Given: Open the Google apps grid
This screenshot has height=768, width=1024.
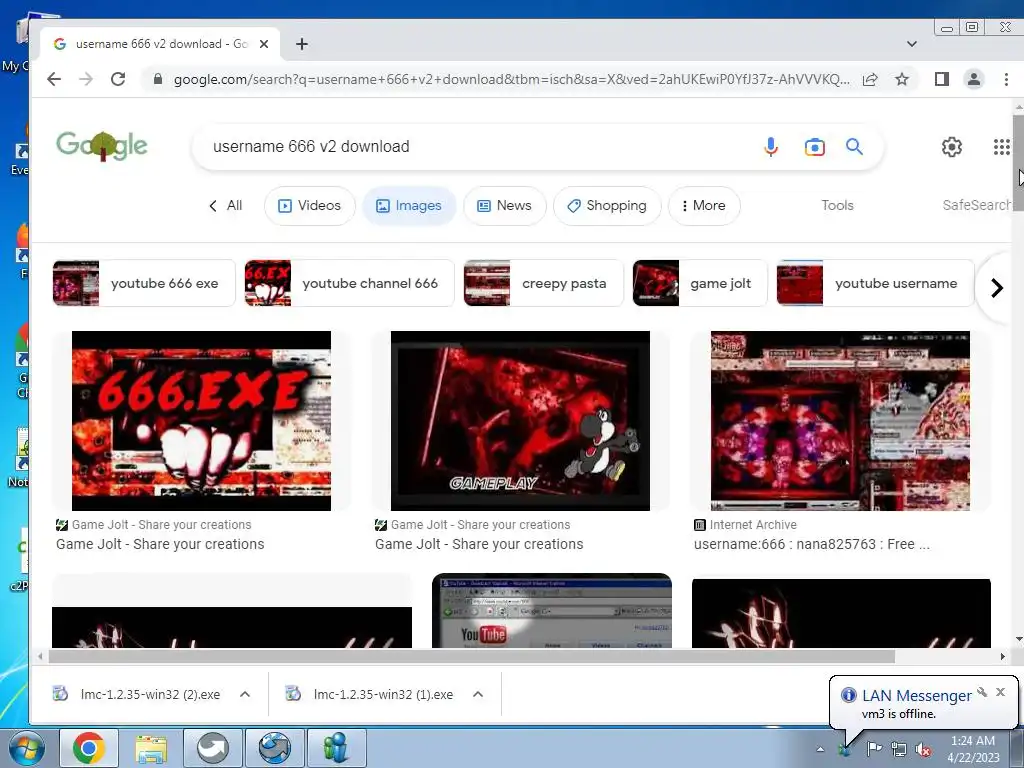Looking at the screenshot, I should (x=1001, y=147).
